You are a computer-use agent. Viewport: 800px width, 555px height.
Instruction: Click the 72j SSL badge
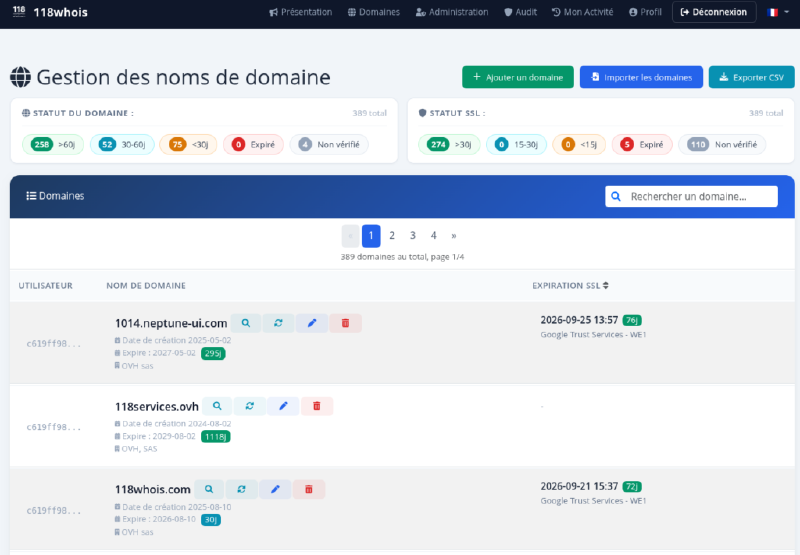pos(632,487)
